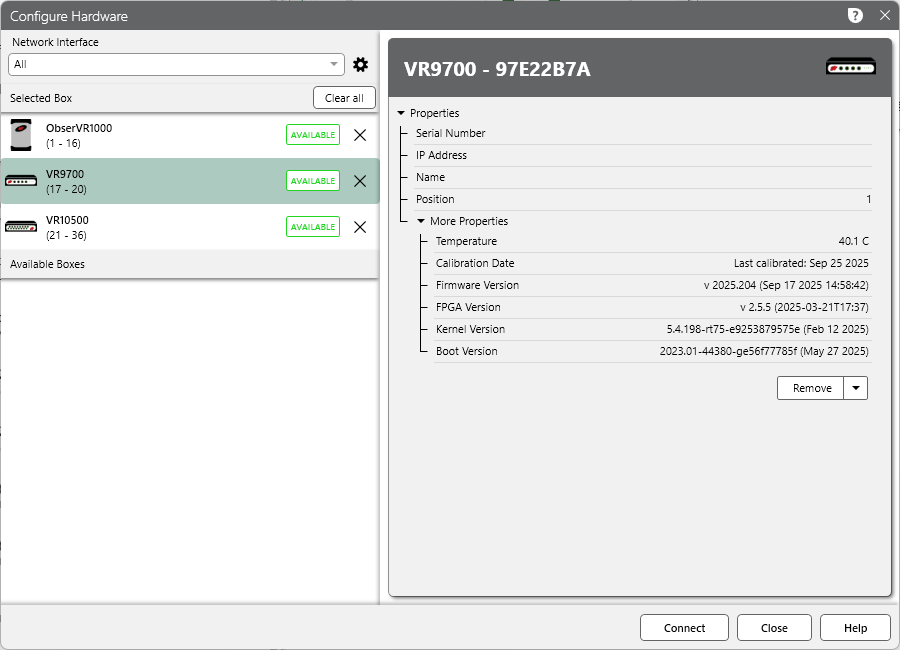Click the VR9700 device icon in list
Viewport: 900px width, 650px height.
(x=21, y=181)
